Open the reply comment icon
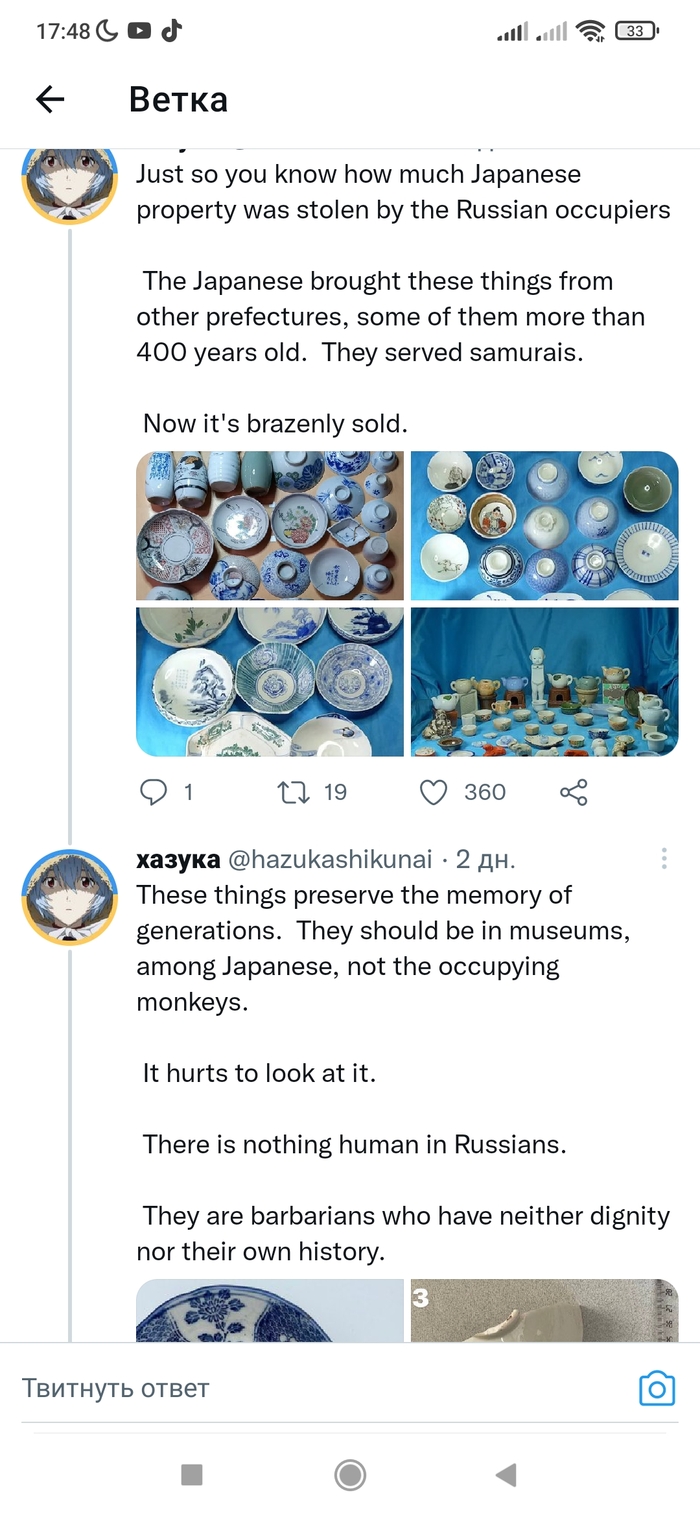 [153, 792]
